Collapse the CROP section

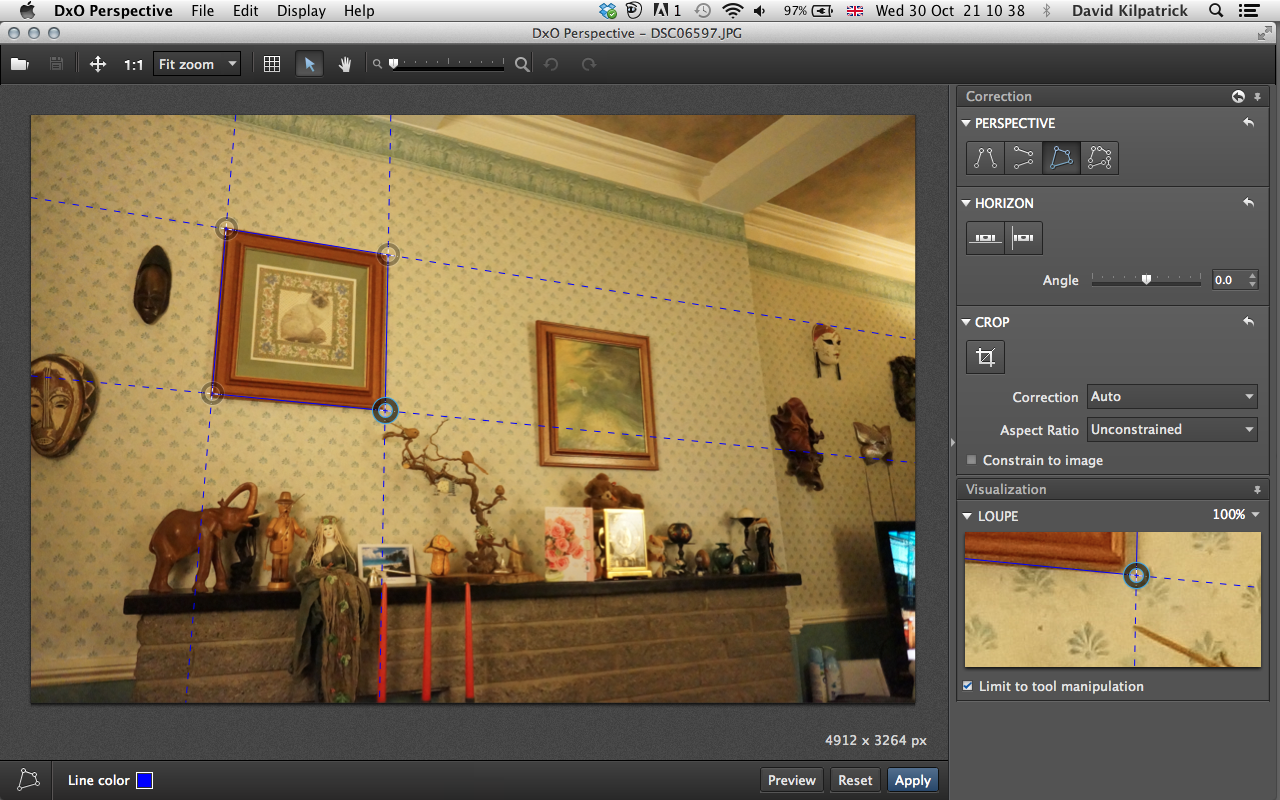966,322
